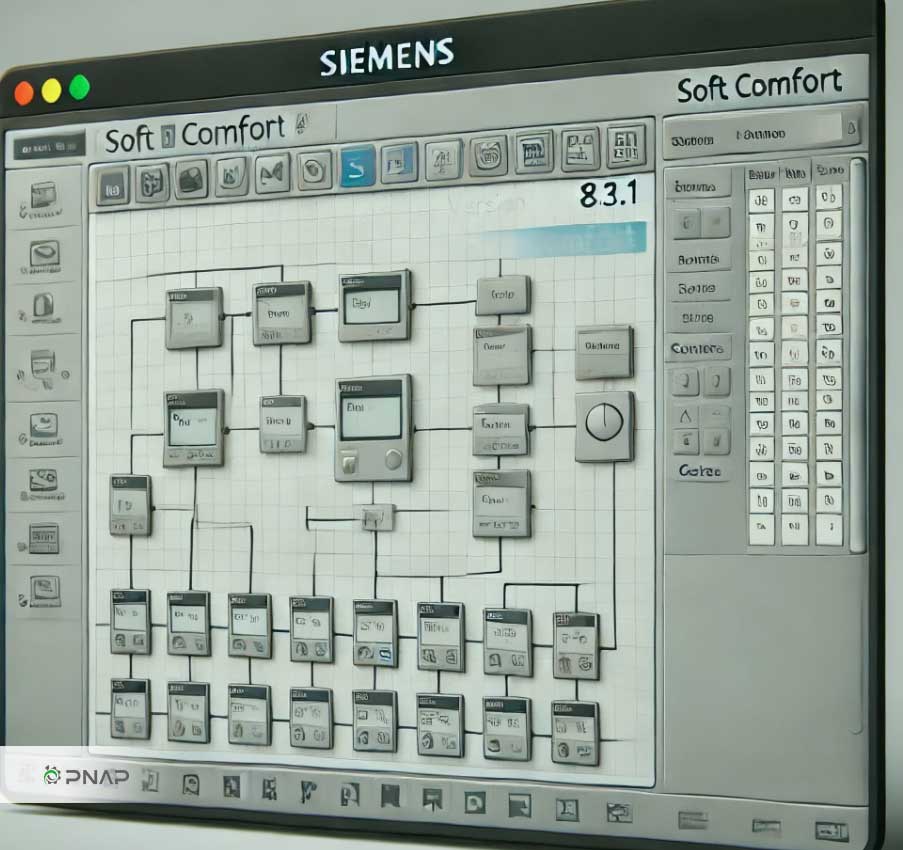
Task: Click the light-blue window icon beside the blue S
Action: (399, 164)
